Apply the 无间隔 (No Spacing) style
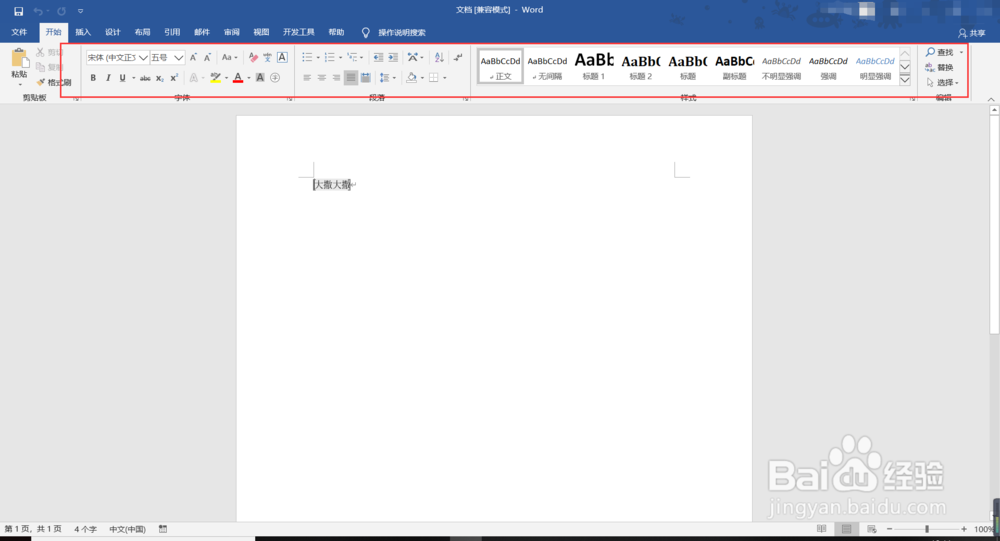The image size is (1000, 541). [x=547, y=66]
